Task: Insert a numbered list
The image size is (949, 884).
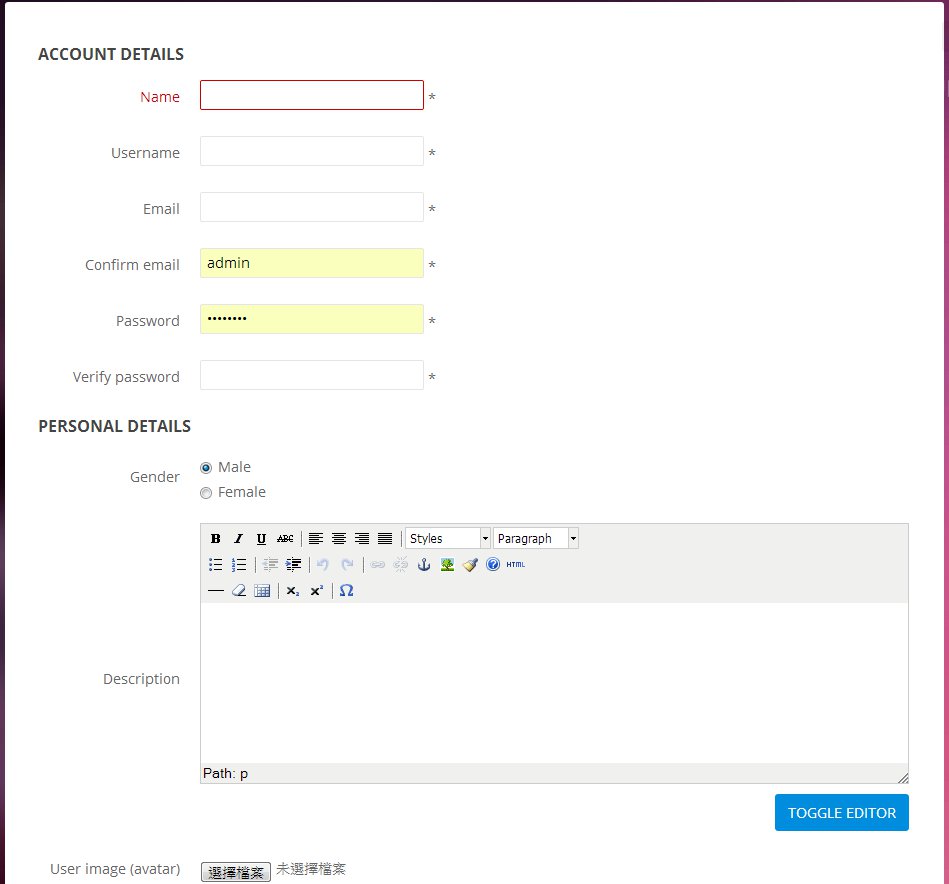Action: (x=239, y=564)
